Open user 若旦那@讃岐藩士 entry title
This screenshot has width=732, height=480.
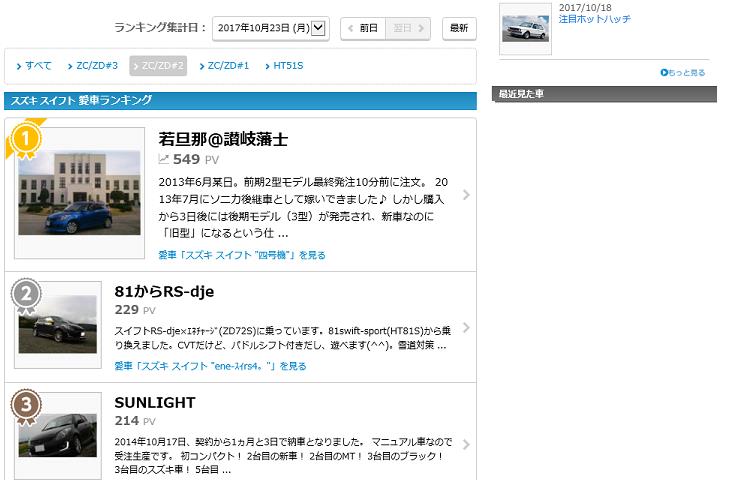click(x=223, y=139)
